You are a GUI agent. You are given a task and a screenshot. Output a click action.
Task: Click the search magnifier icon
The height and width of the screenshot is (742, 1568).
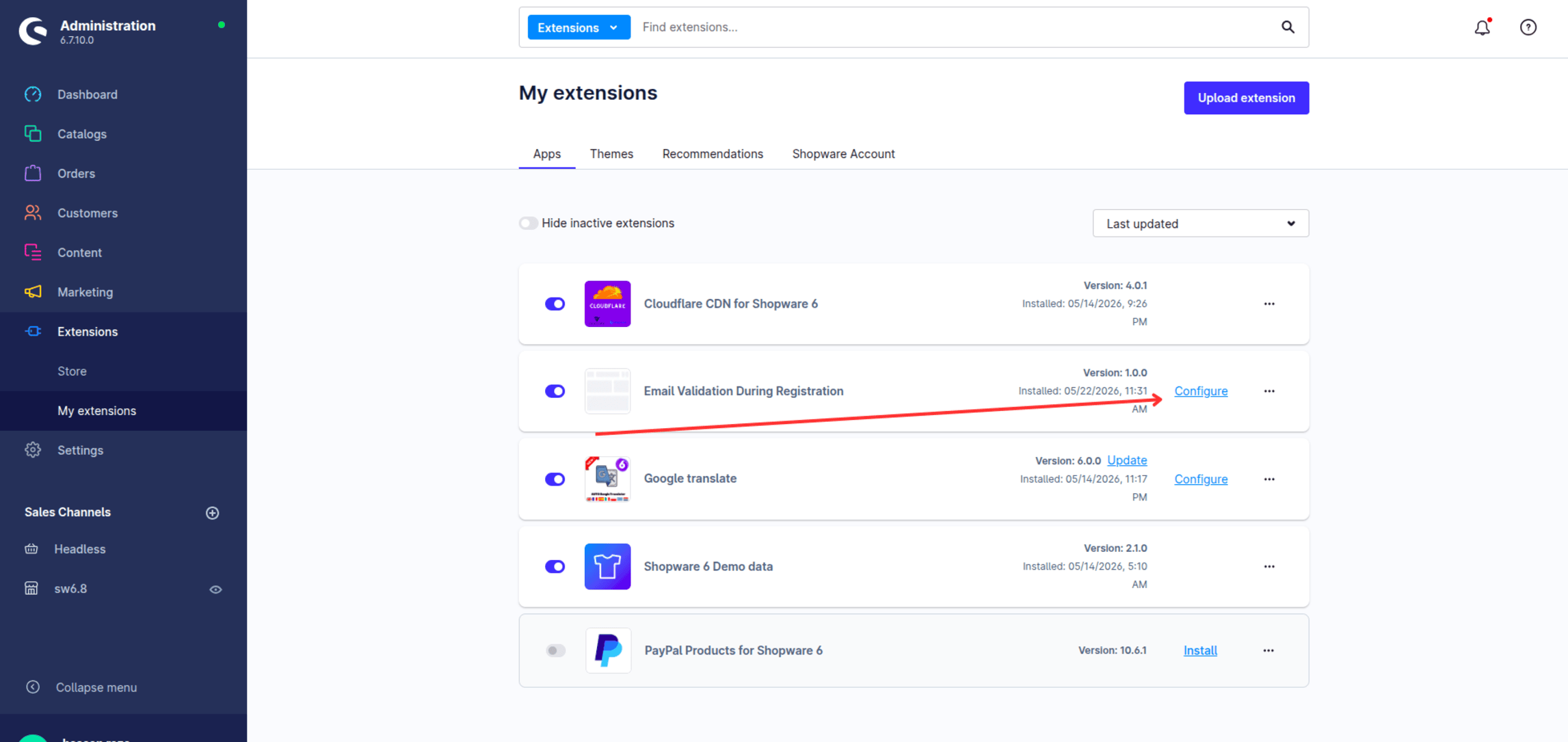coord(1288,27)
